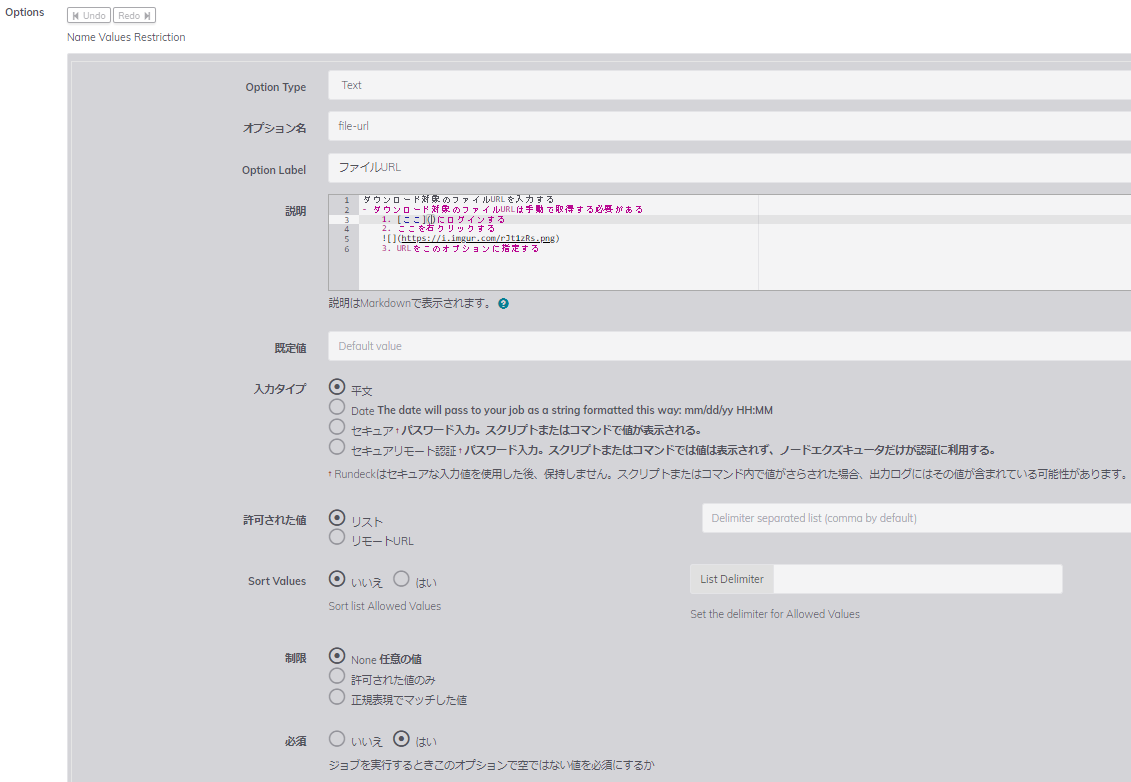Choose リモートURL for allowed values

click(x=337, y=537)
